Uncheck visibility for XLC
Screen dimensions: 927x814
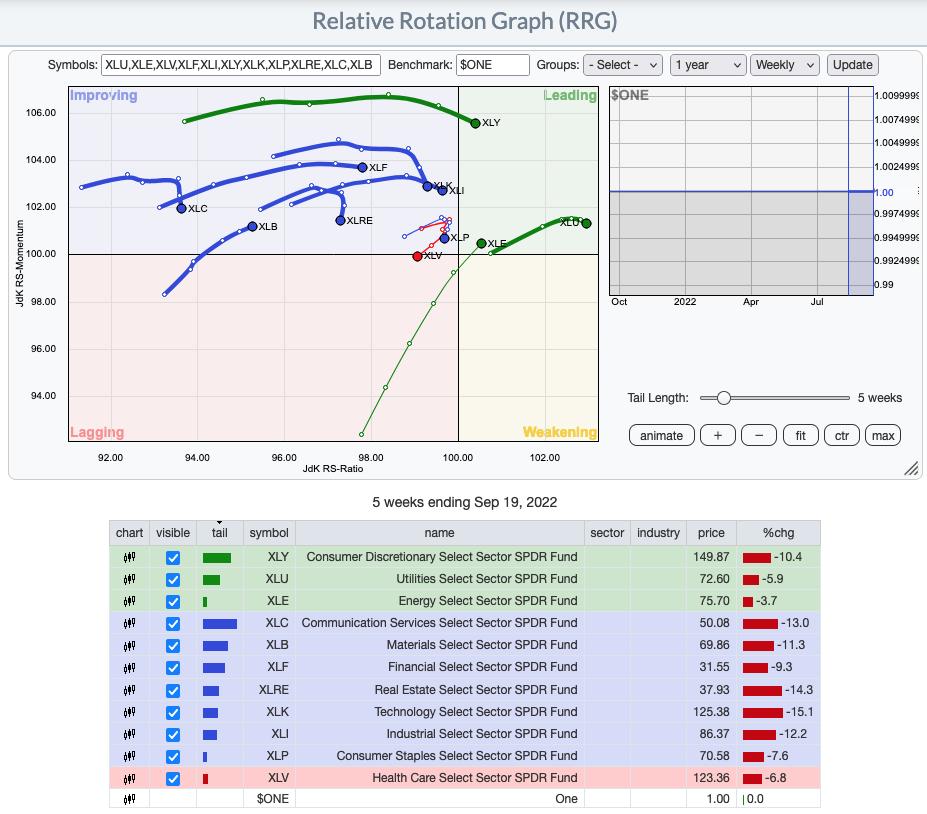pos(173,624)
